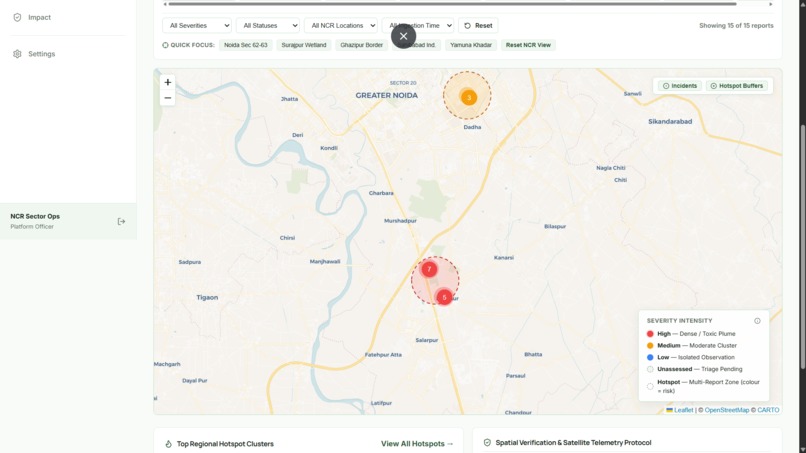Click the High red legend swatch

pos(650,334)
